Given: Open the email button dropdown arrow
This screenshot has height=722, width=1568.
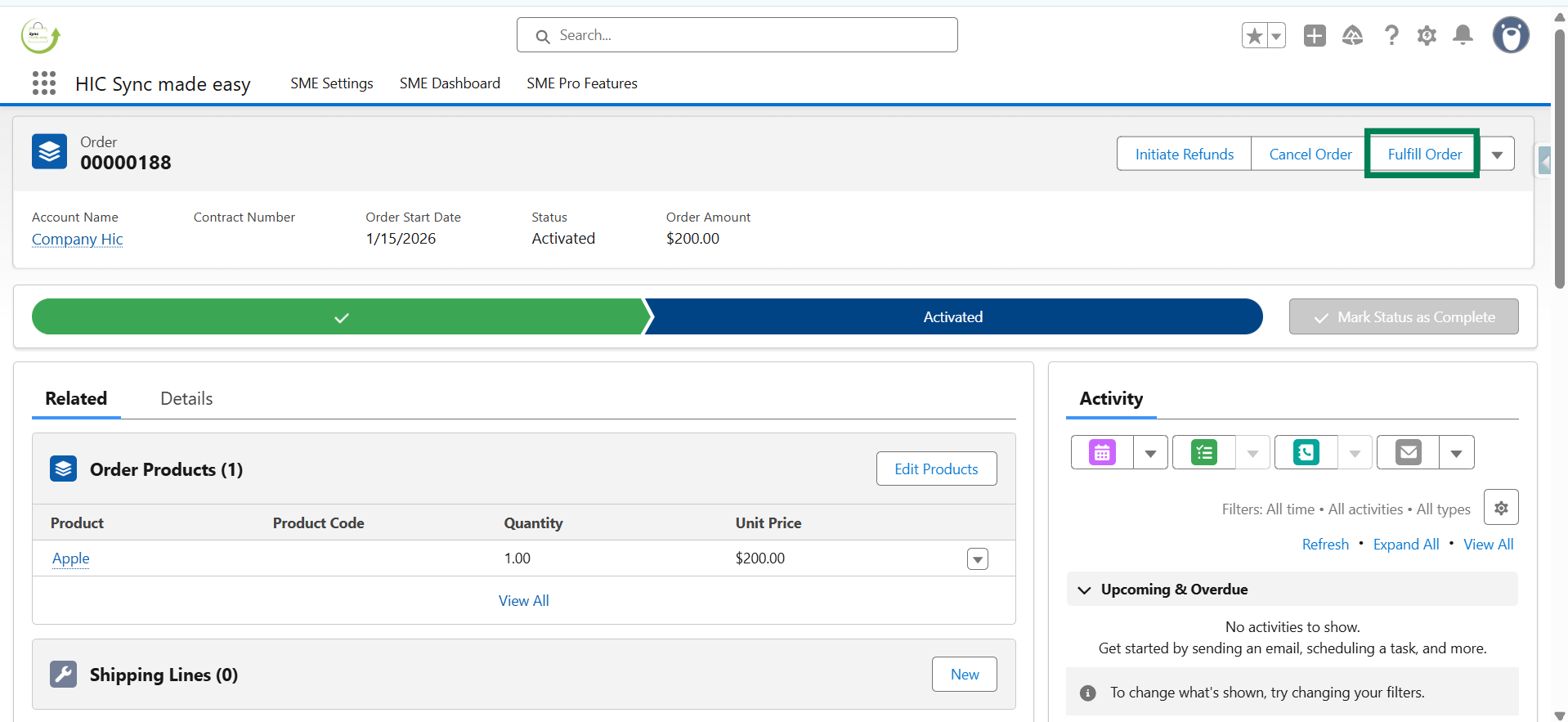Looking at the screenshot, I should coord(1457,452).
